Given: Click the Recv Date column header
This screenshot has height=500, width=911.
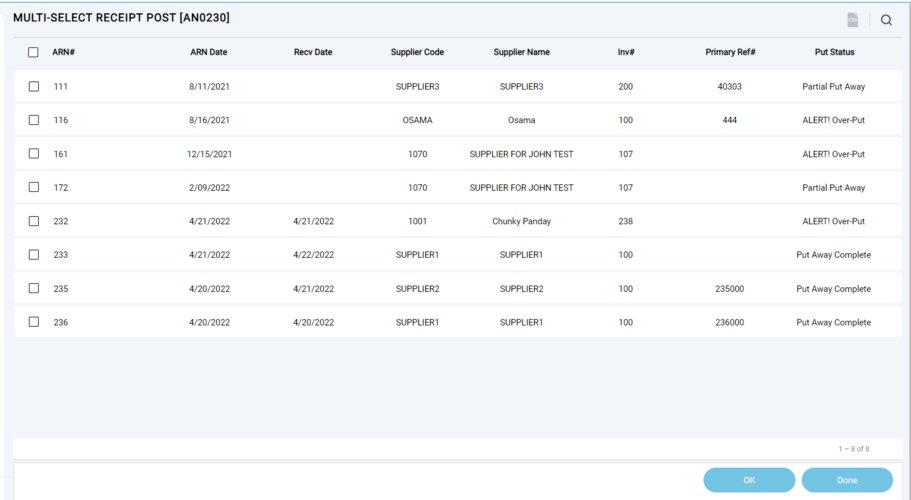Looking at the screenshot, I should click(x=313, y=52).
